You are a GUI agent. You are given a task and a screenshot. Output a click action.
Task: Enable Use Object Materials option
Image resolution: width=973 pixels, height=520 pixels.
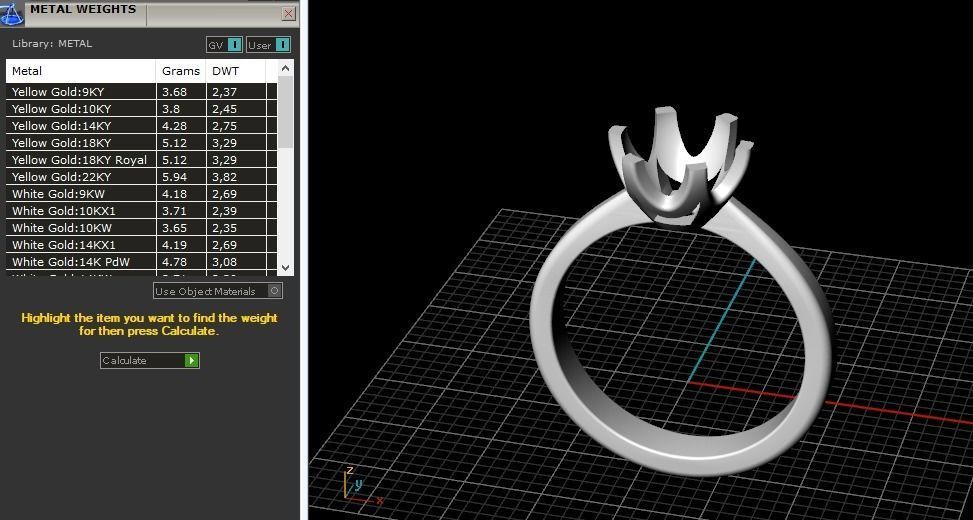point(218,291)
